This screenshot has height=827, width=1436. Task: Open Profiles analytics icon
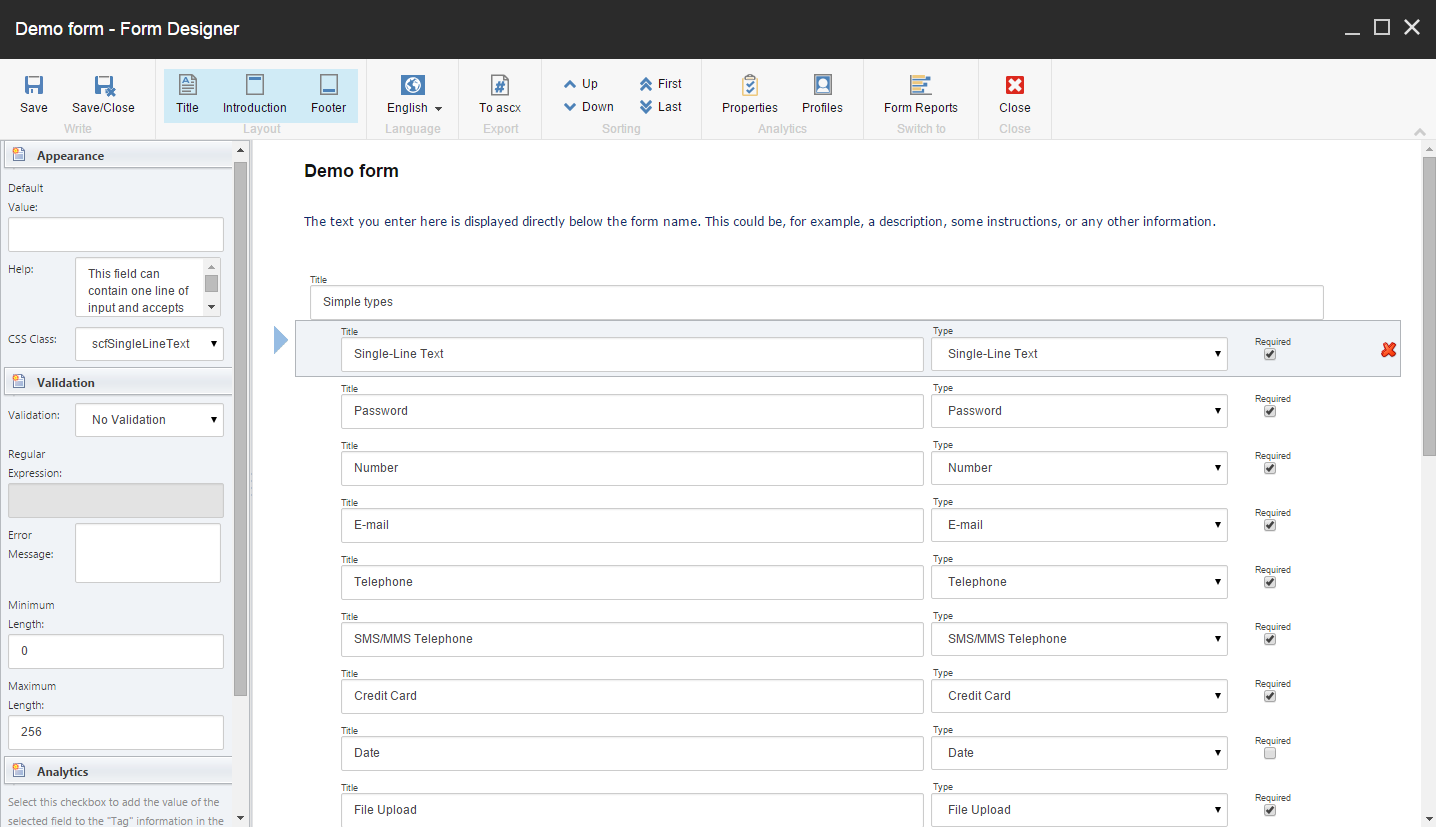[822, 85]
